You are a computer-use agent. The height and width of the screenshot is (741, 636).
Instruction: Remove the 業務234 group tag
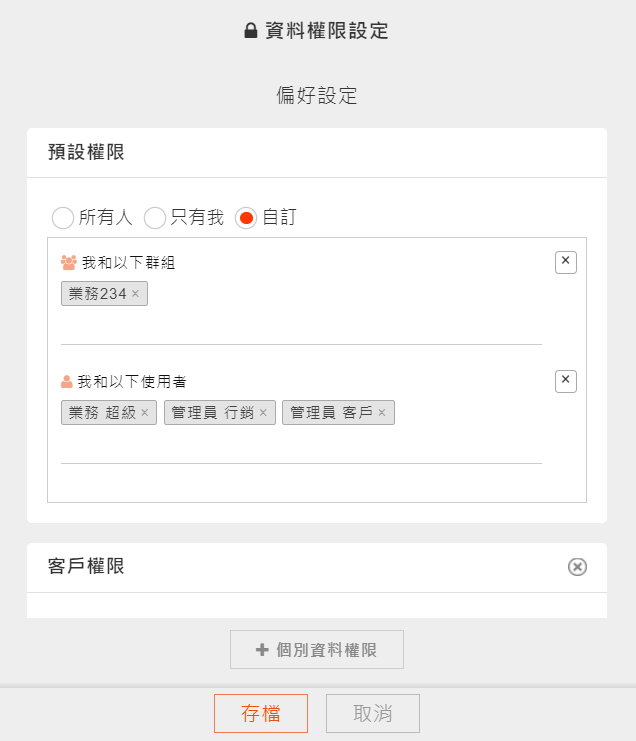136,293
